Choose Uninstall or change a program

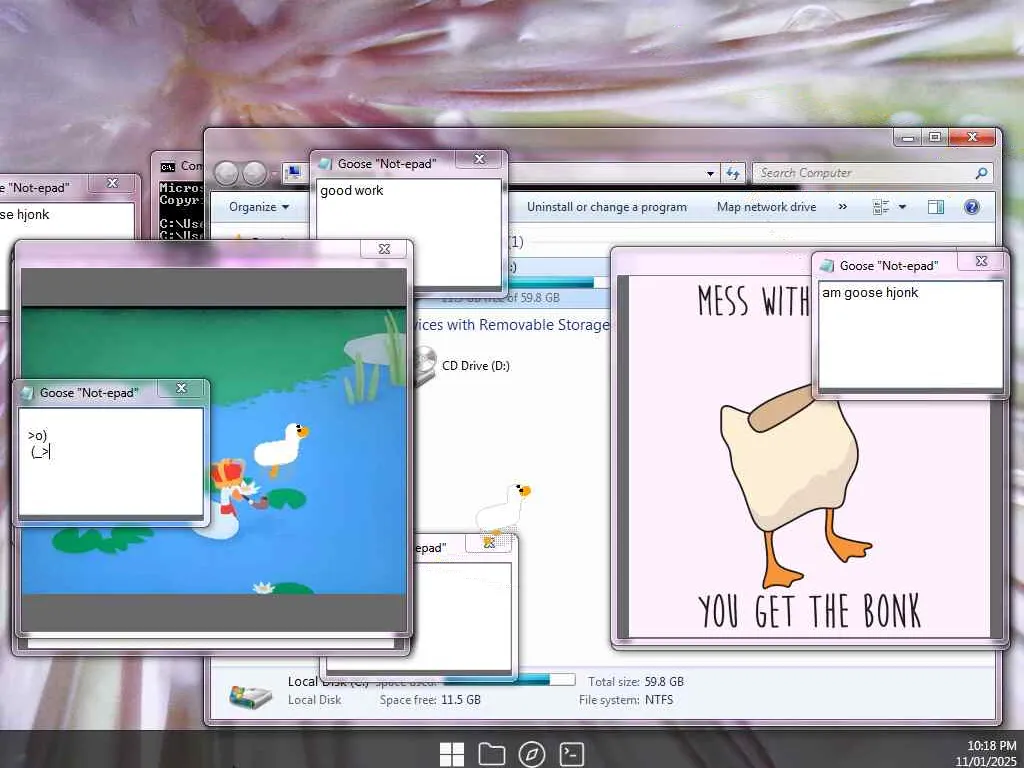[x=607, y=207]
